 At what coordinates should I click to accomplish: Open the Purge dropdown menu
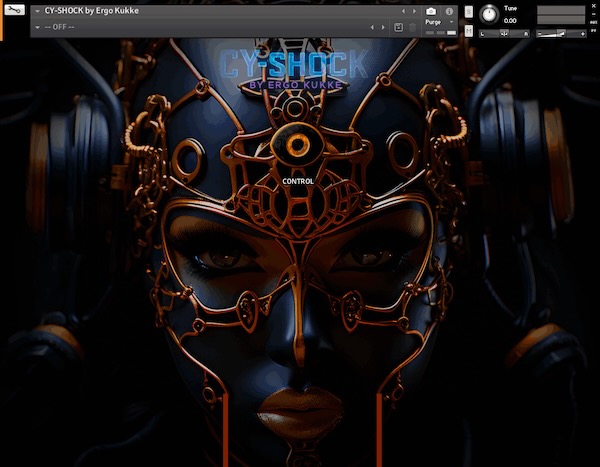tap(440, 21)
